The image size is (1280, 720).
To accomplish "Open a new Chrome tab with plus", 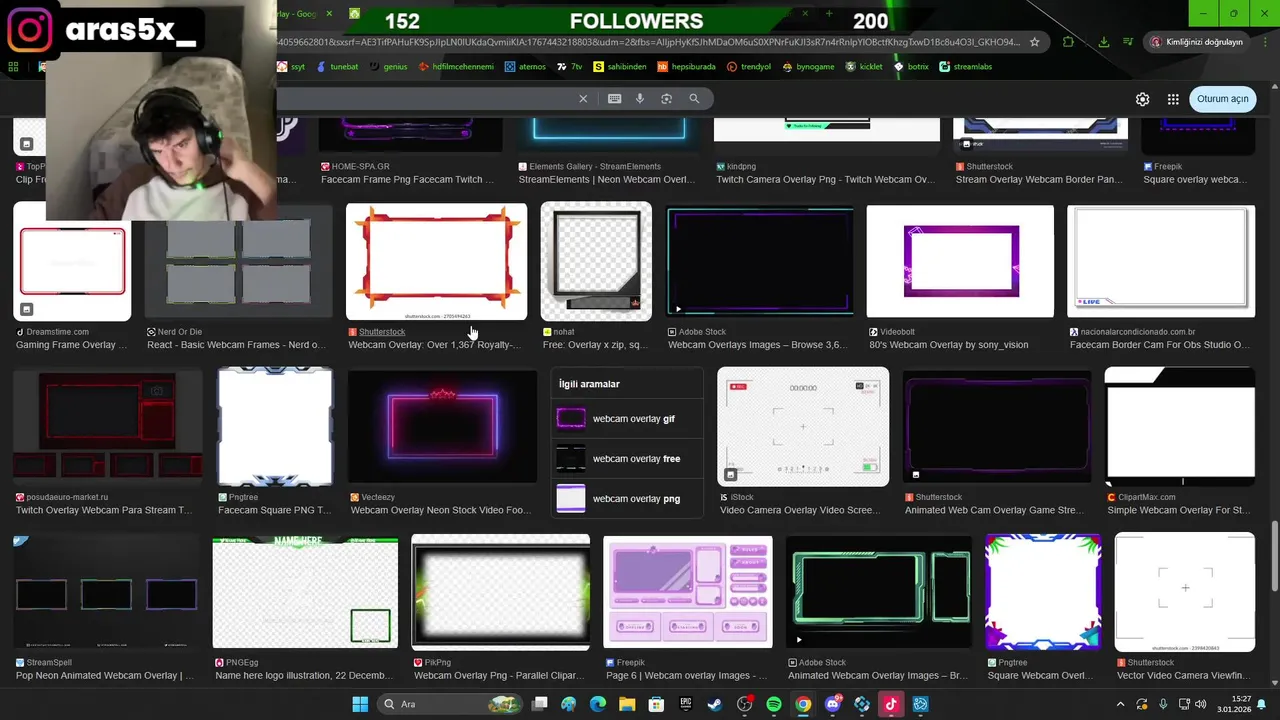I will [829, 14].
